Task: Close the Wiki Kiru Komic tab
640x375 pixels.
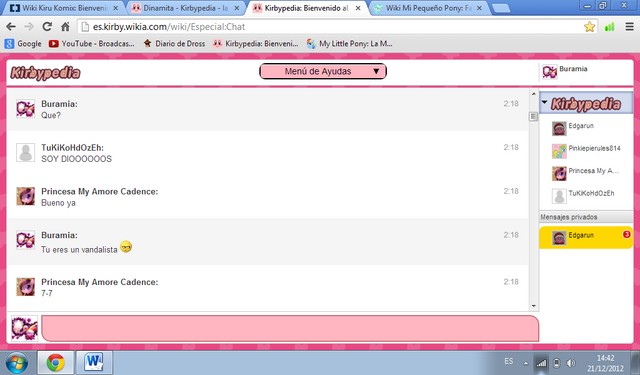Action: (x=116, y=8)
